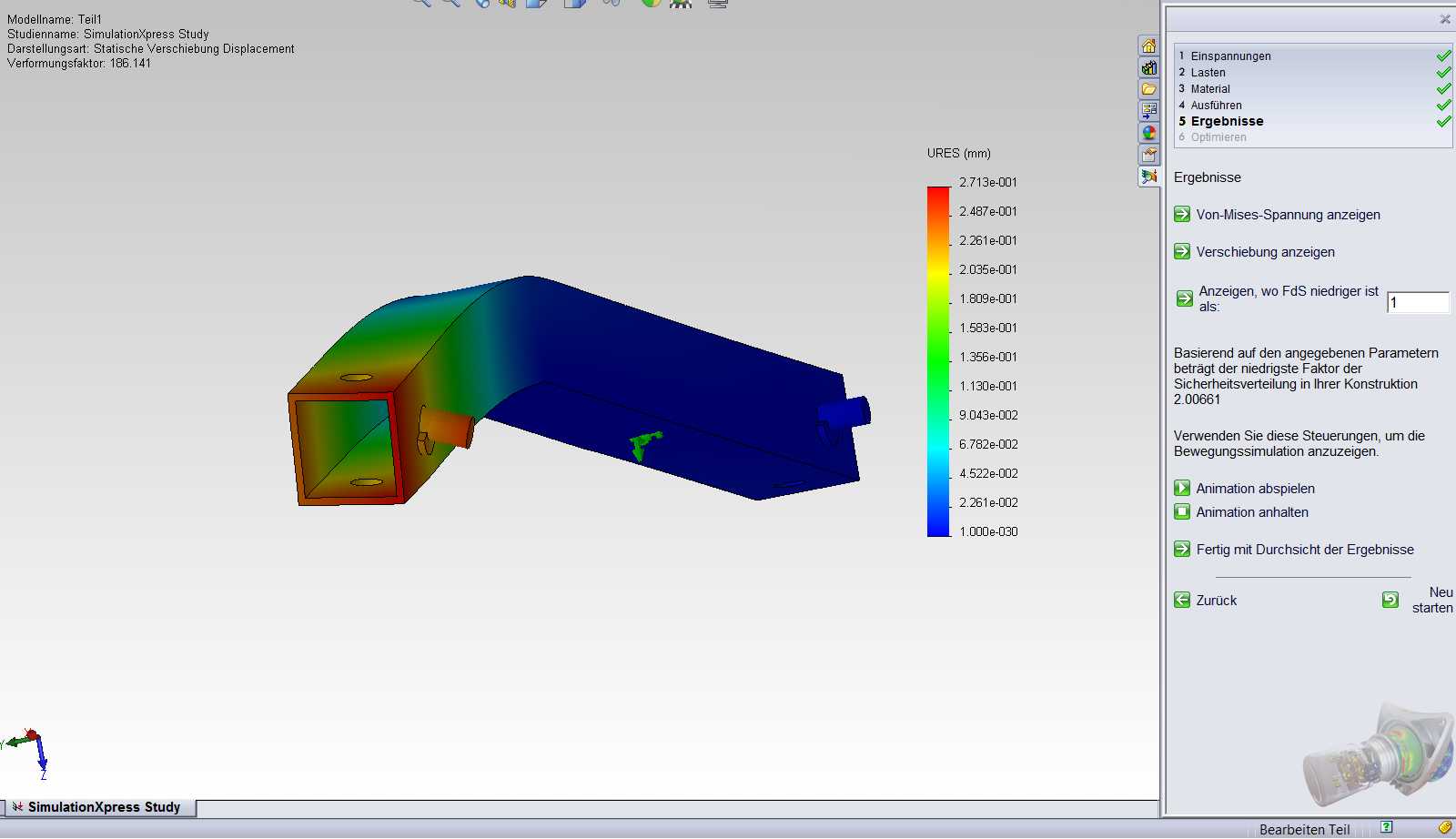The height and width of the screenshot is (839, 1456).
Task: Open the Design Library bar-chart tab
Action: pyautogui.click(x=1148, y=68)
